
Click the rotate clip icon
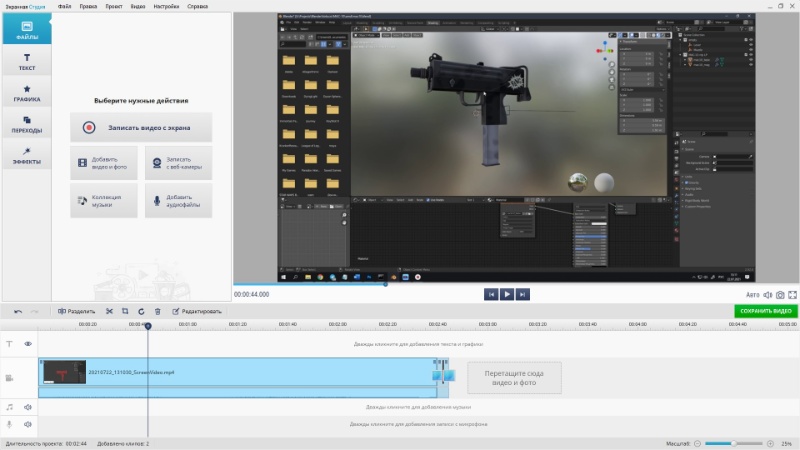(x=141, y=311)
